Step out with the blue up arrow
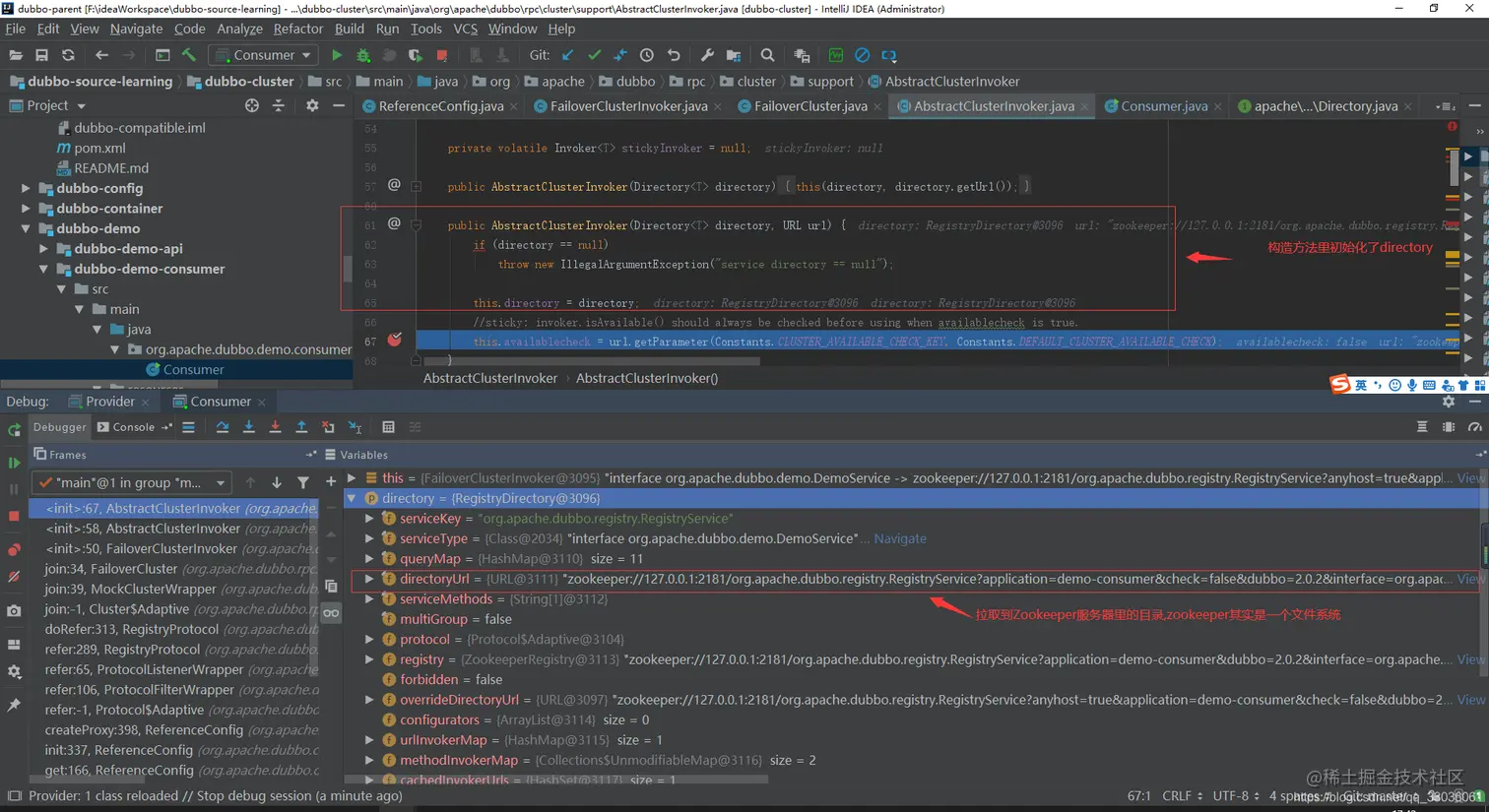This screenshot has height=812, width=1489. pos(302,427)
